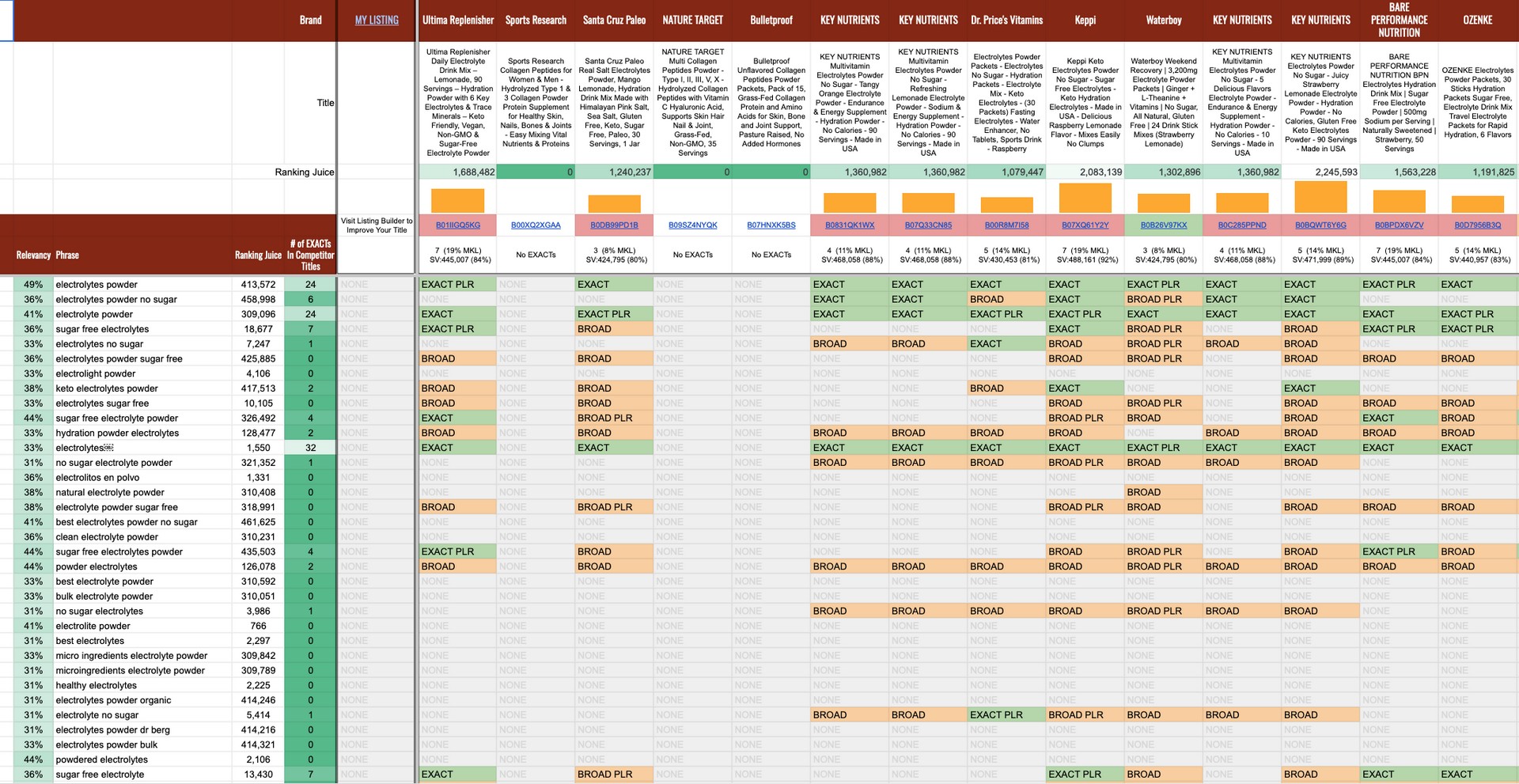Select the BARE PERFORMANCE NUTRITION header

click(1399, 21)
